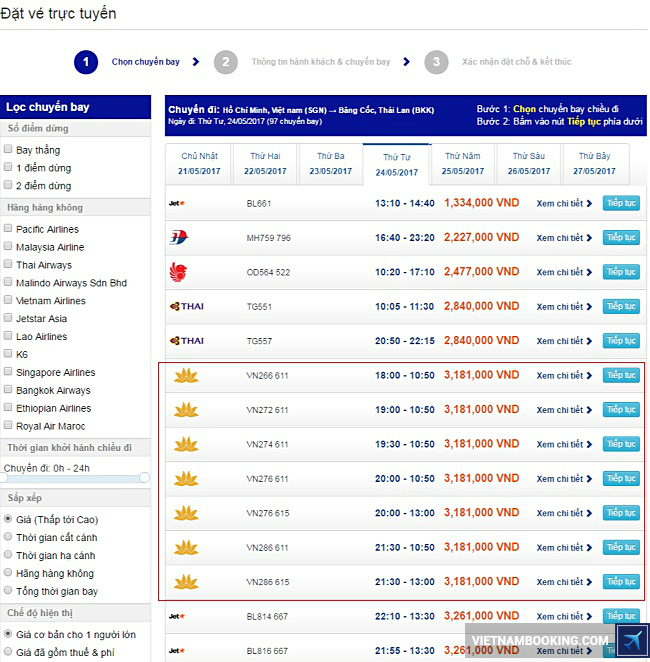The width and height of the screenshot is (650, 662).
Task: Check the 2 điểm dừng filter
Action: (x=8, y=184)
